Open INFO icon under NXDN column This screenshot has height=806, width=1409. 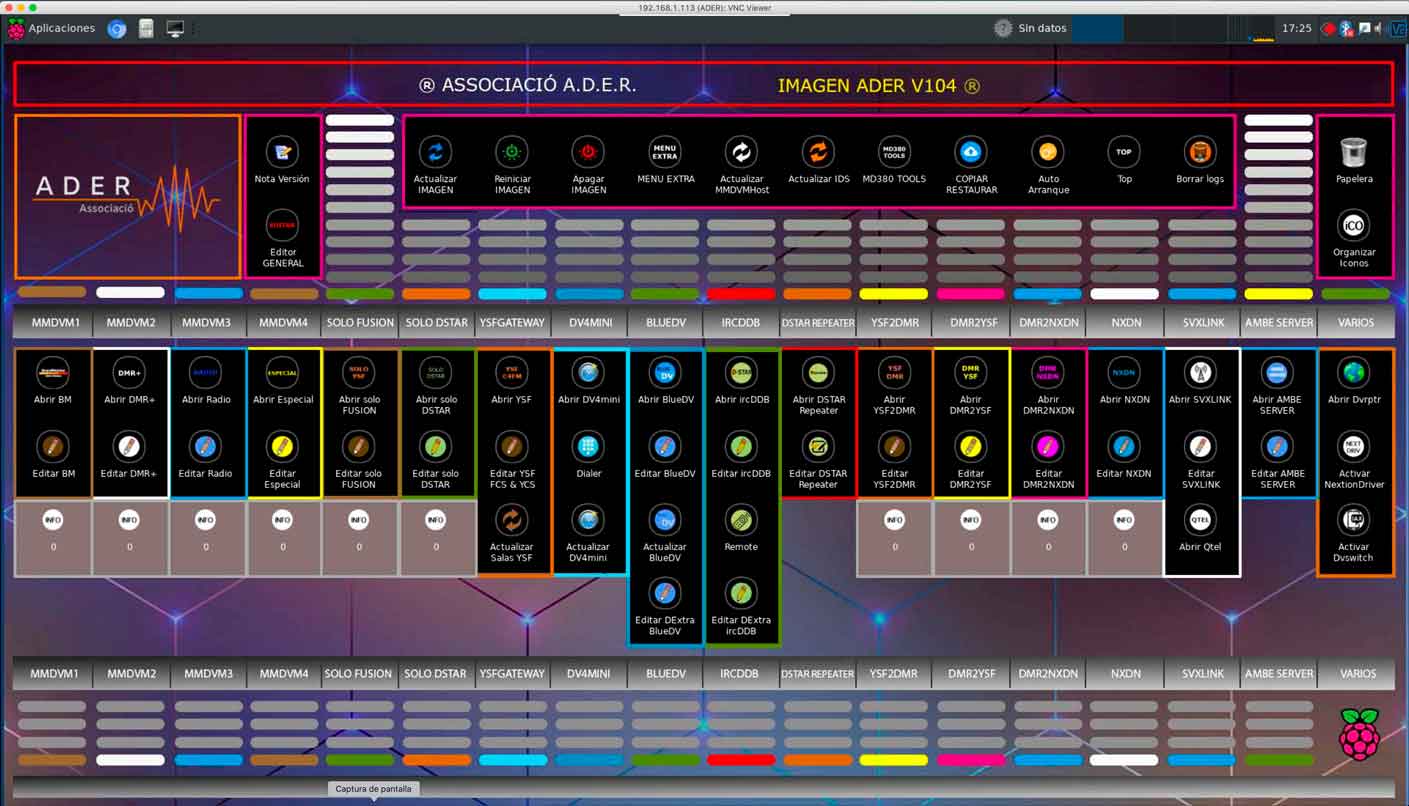coord(1124,520)
